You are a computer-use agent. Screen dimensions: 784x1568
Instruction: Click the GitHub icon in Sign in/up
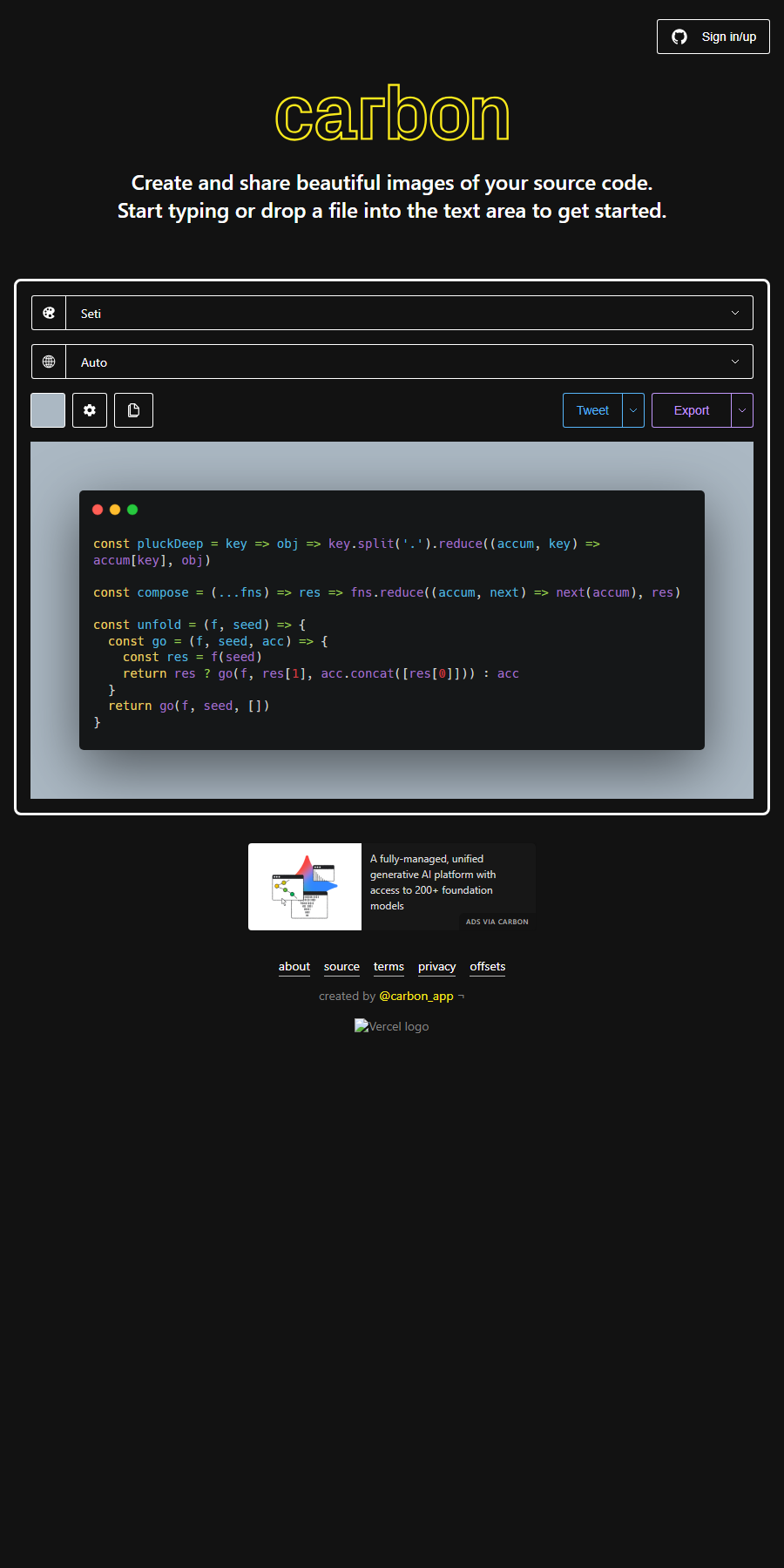[679, 37]
